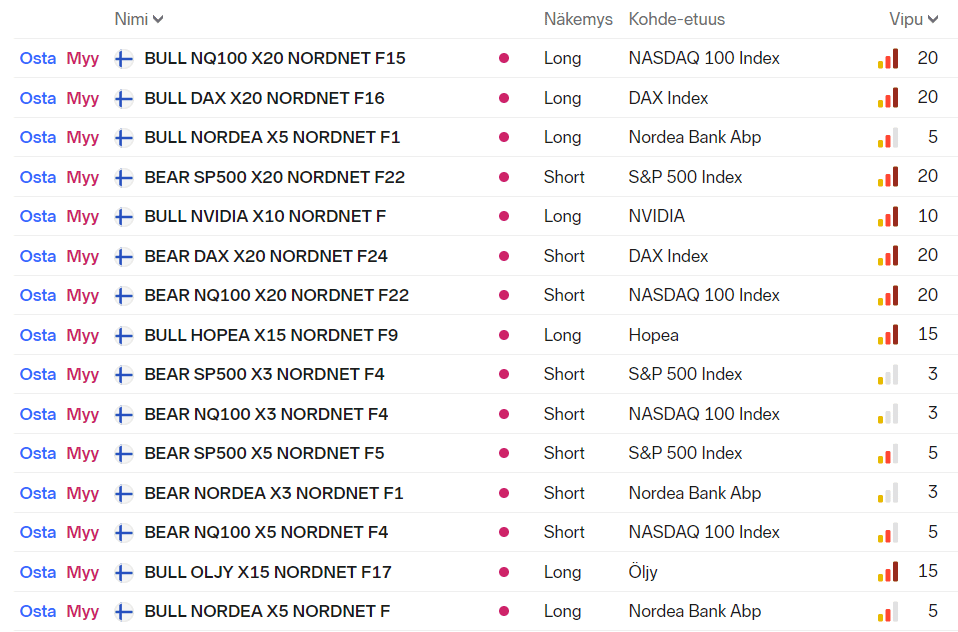Click the Kohde-etuus column header

pos(676,19)
